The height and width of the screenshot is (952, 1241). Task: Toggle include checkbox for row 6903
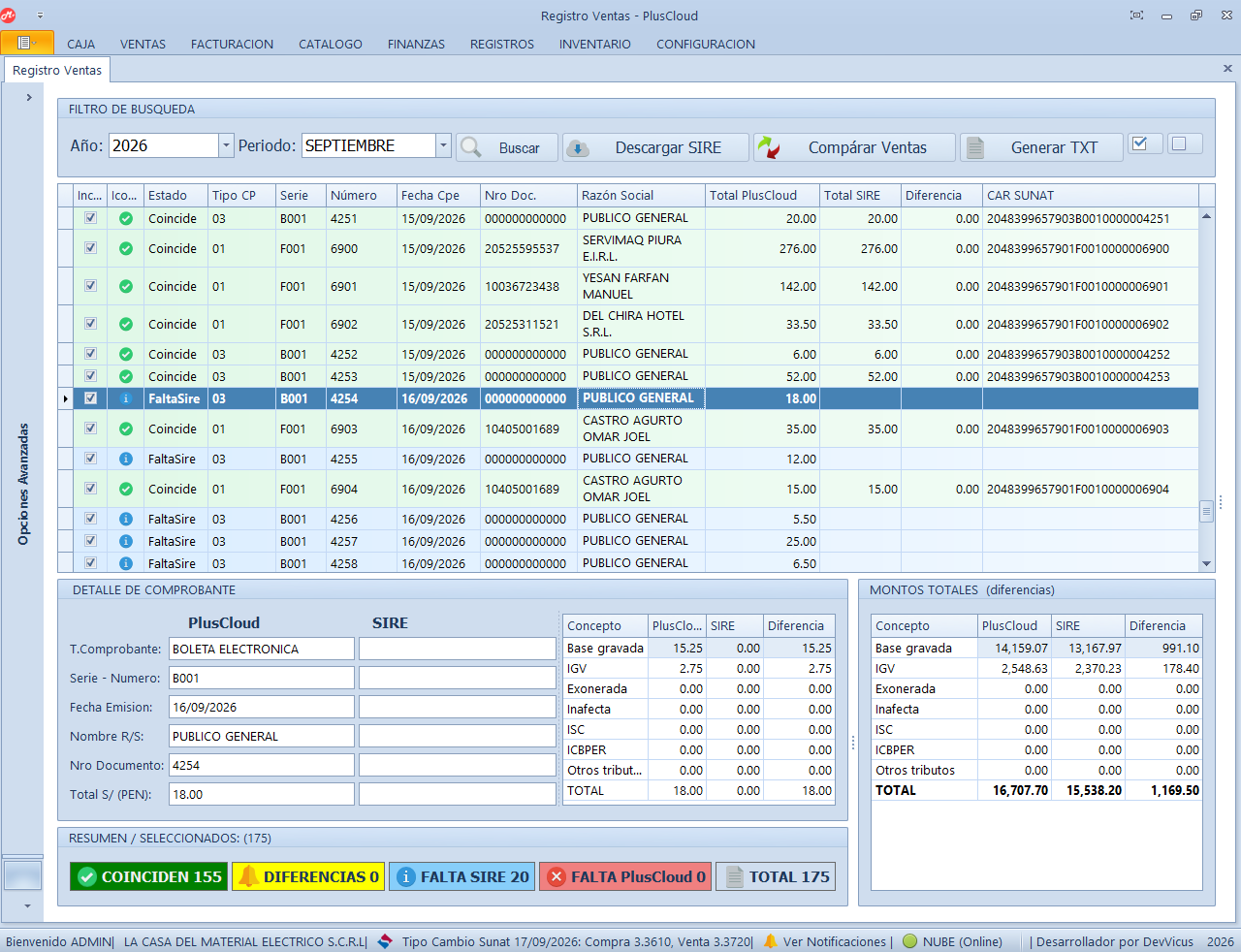pos(90,428)
